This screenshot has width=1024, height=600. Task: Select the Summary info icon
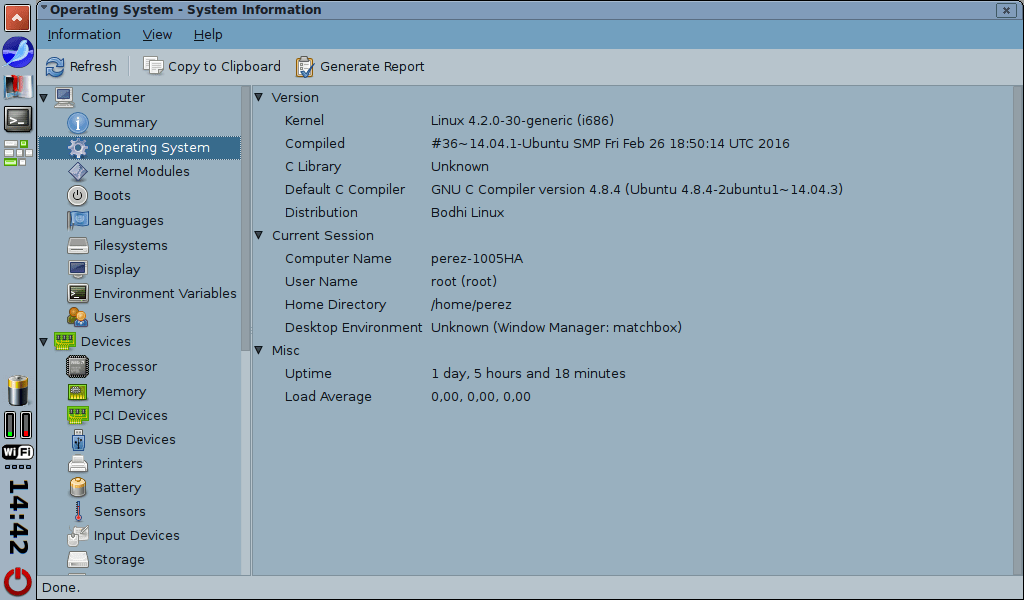tap(78, 123)
